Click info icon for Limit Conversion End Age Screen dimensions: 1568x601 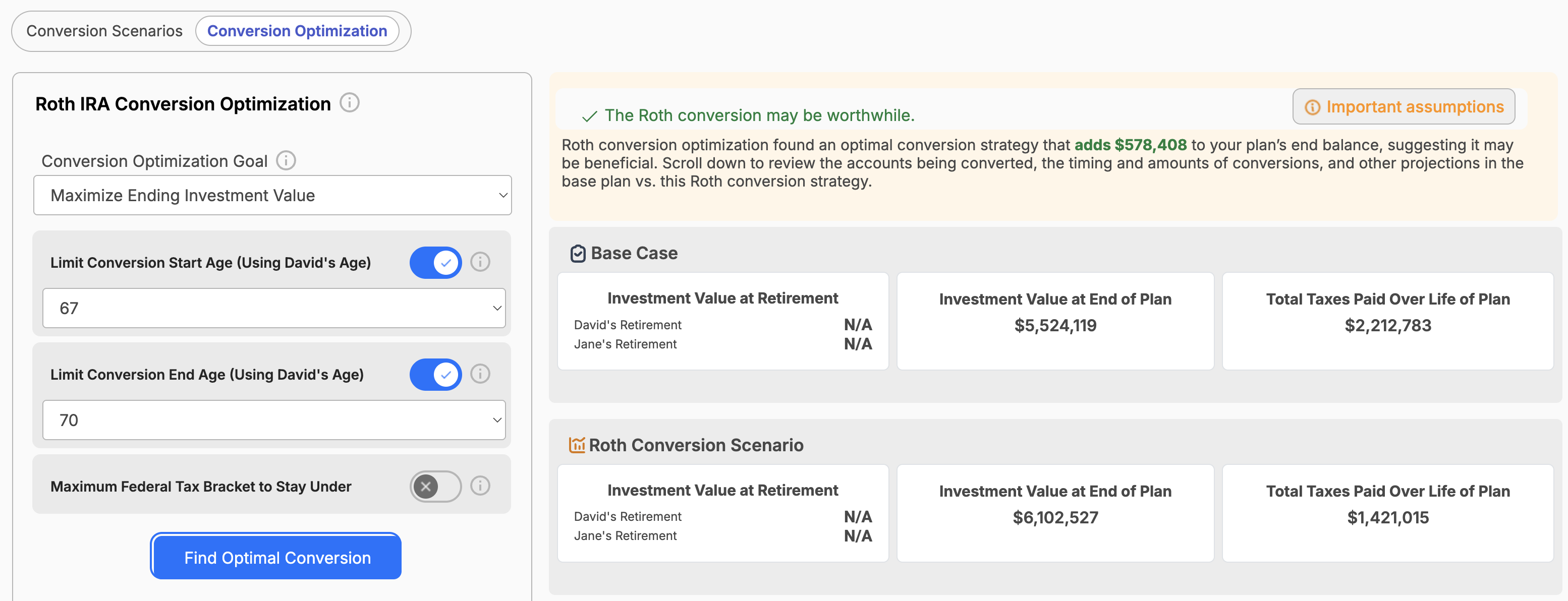pyautogui.click(x=480, y=374)
